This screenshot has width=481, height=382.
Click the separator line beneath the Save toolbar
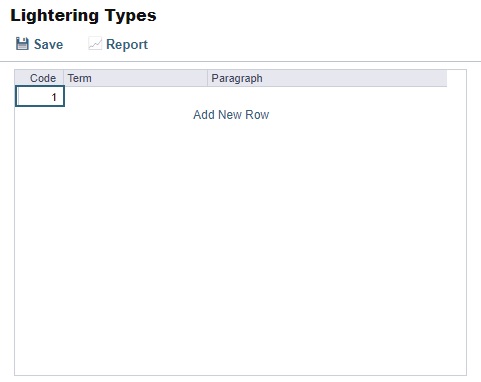click(x=240, y=62)
